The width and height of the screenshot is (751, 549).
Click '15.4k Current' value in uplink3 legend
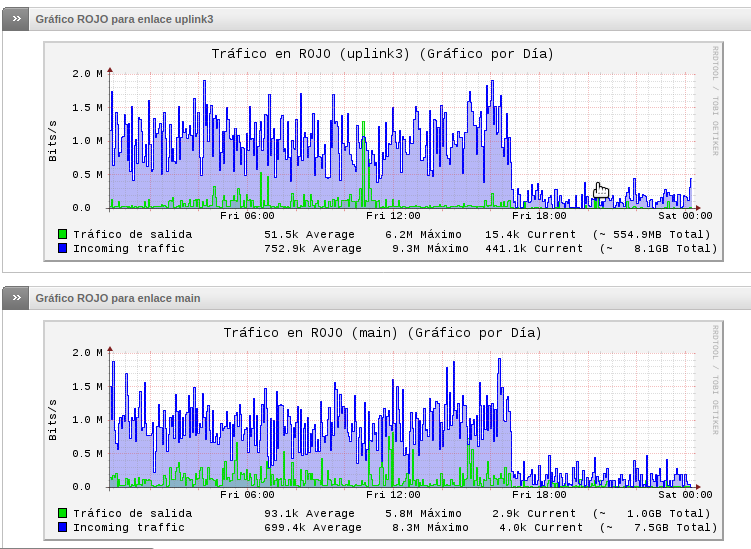click(530, 234)
